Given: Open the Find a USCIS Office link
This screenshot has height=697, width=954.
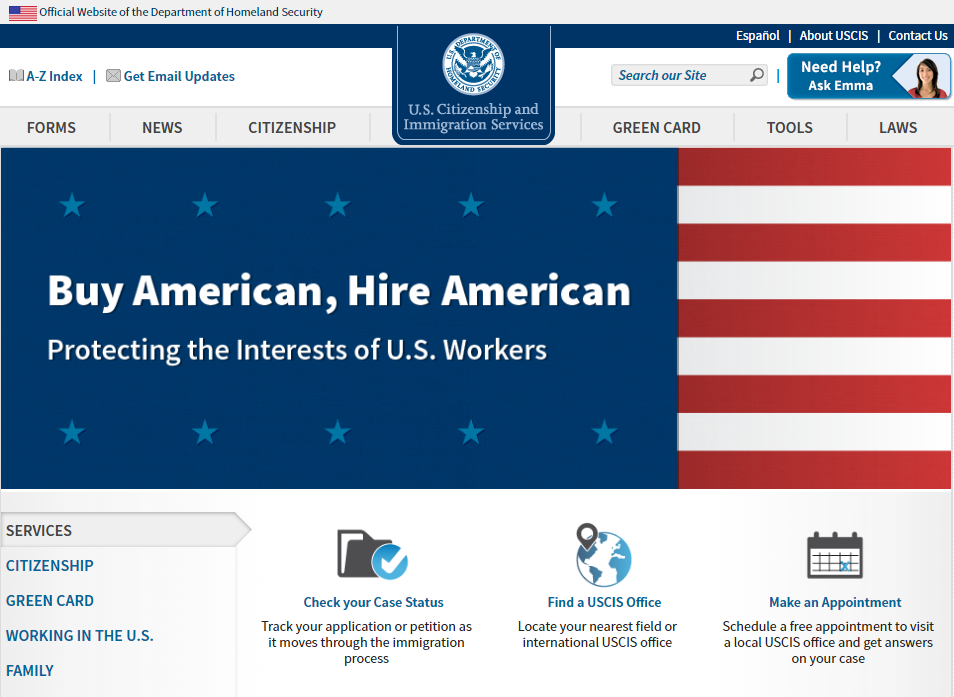Looking at the screenshot, I should coord(604,602).
